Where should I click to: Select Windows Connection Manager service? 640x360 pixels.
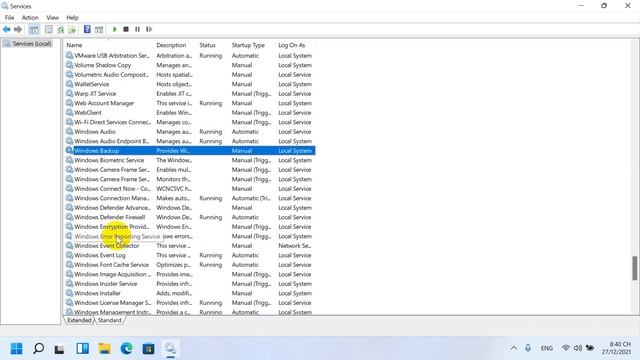click(x=190, y=198)
